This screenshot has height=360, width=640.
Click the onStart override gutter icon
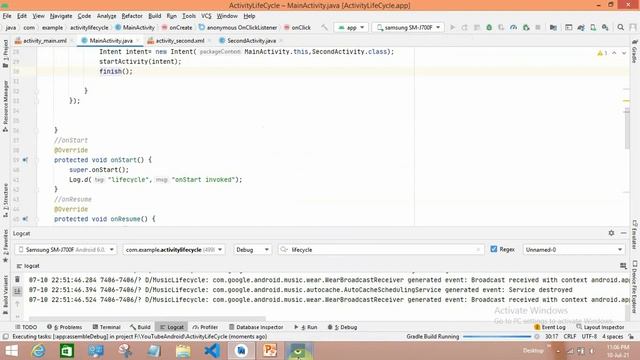point(25,160)
